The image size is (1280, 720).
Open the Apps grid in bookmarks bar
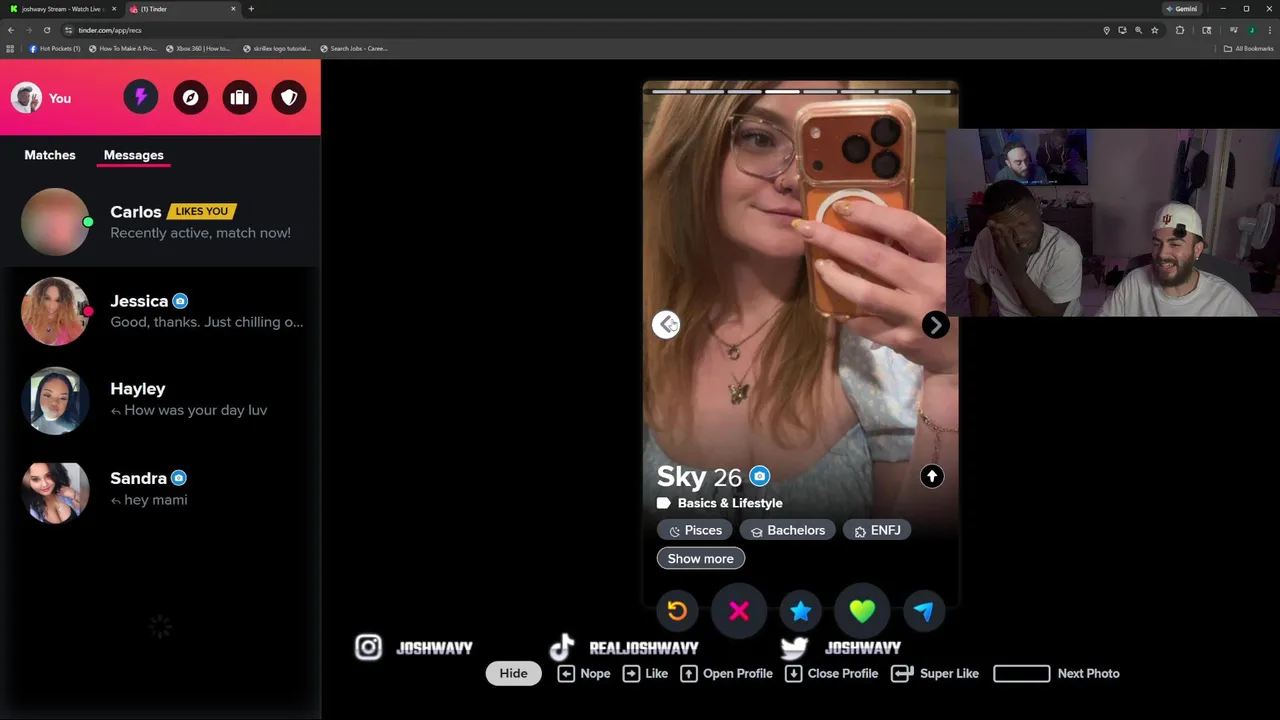tap(11, 48)
